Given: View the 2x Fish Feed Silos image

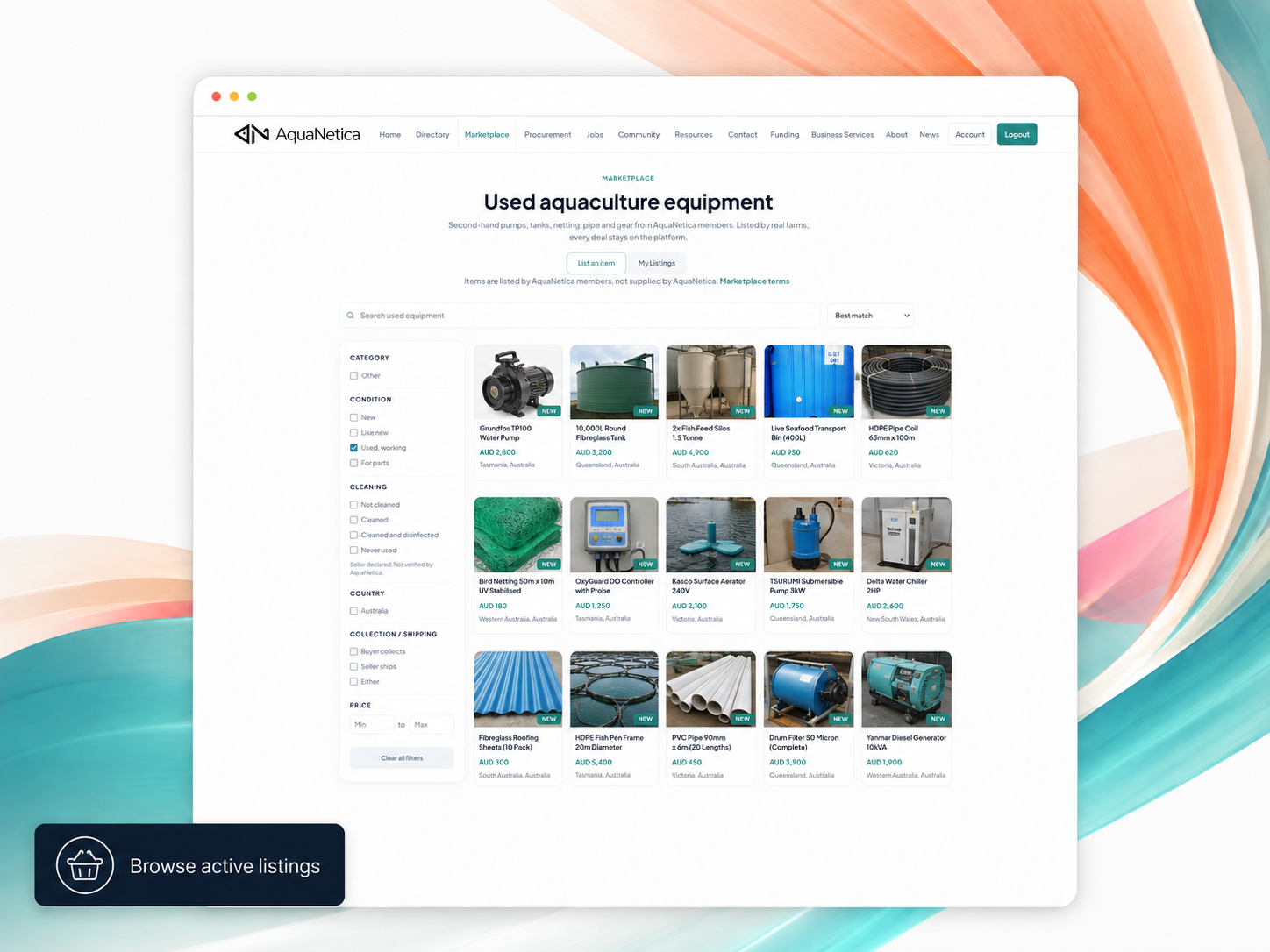Looking at the screenshot, I should pos(710,381).
